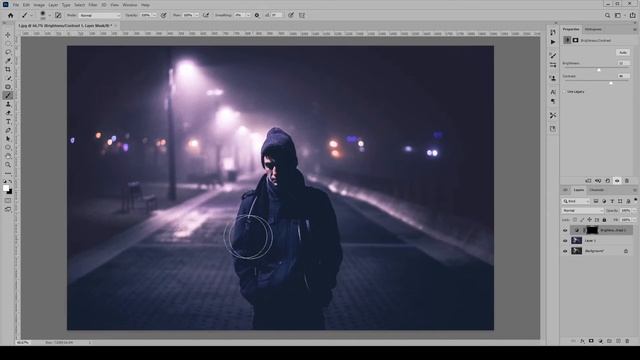Open the Select menu
The height and width of the screenshot is (360, 640).
click(79, 5)
